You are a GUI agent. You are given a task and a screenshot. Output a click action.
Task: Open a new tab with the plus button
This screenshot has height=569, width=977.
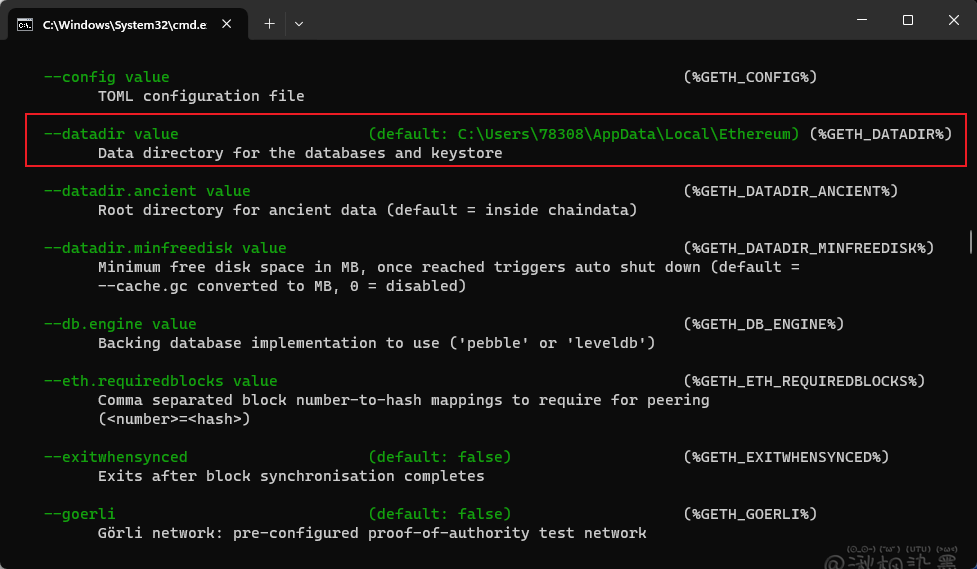coord(269,23)
